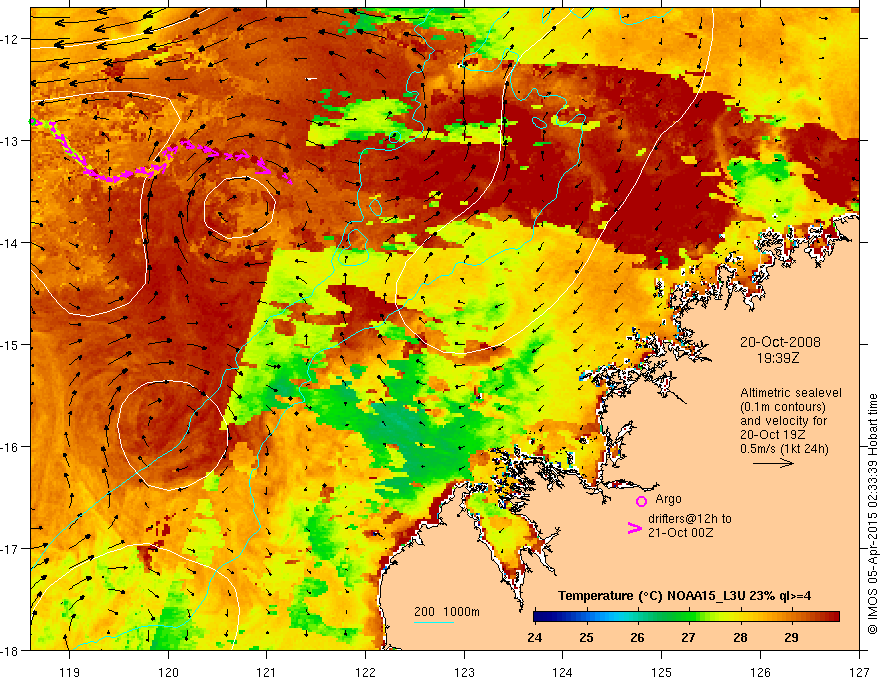
Task: Click colorbar tick label 27
Action: (x=689, y=638)
